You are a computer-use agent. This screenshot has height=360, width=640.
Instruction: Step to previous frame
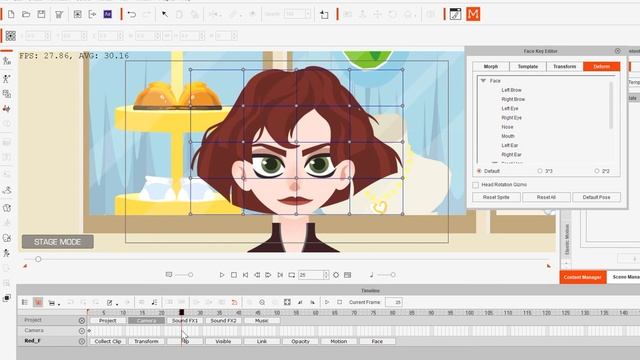coord(257,275)
